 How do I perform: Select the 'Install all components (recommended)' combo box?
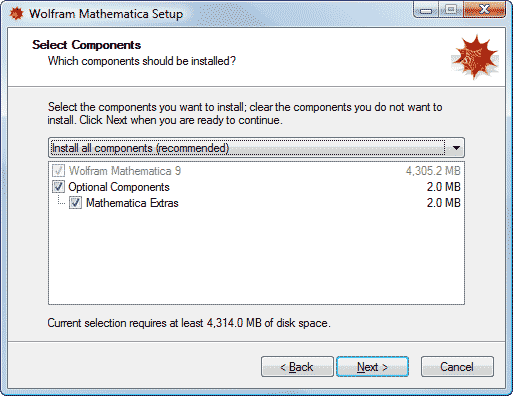256,148
